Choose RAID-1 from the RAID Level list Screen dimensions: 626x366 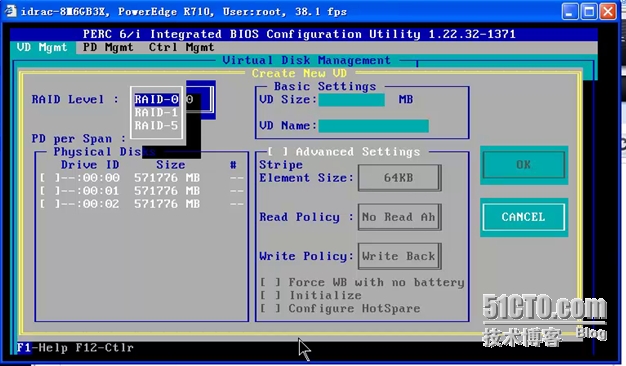(x=156, y=113)
